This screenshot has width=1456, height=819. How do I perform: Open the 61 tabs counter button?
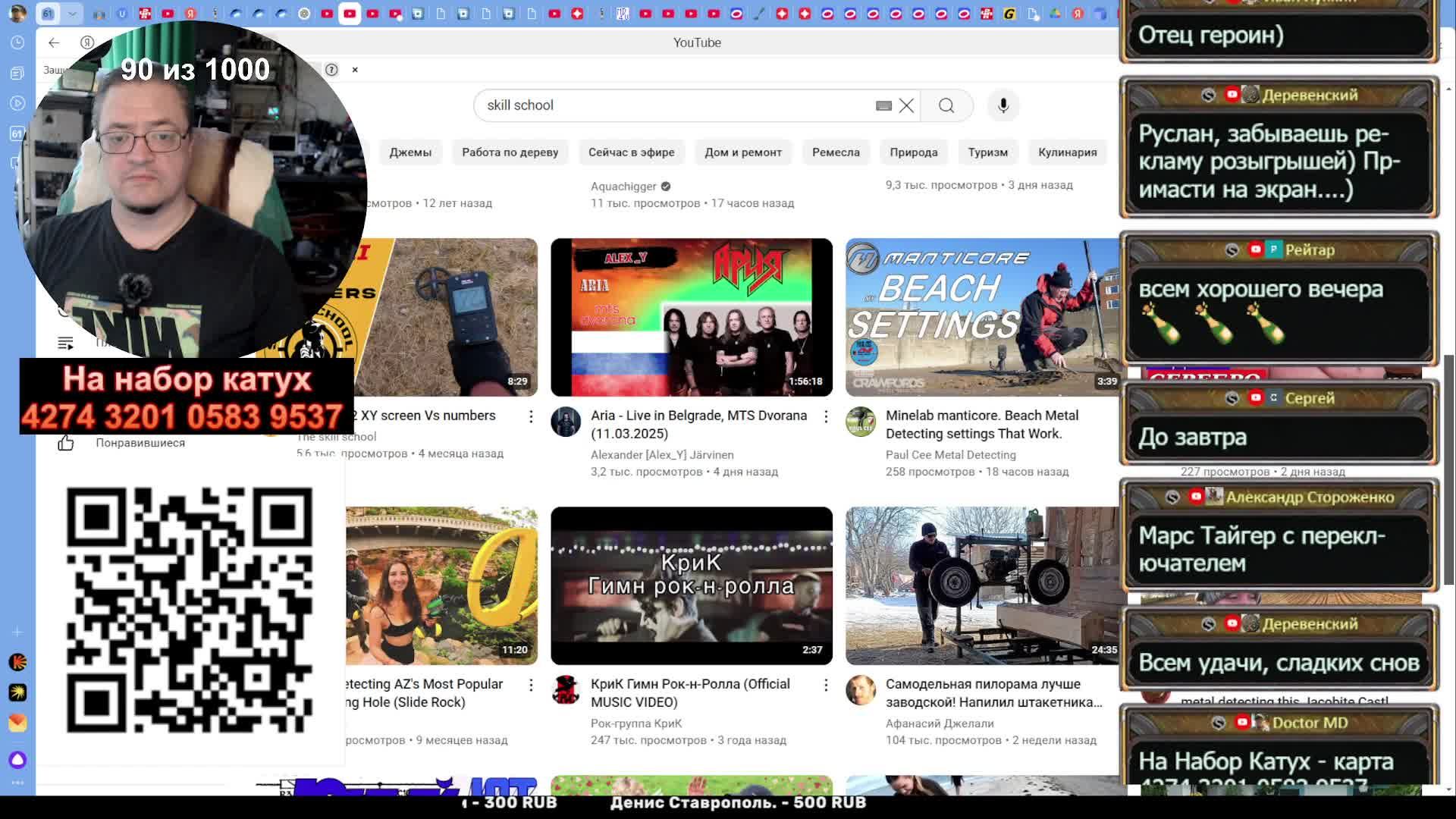point(48,14)
